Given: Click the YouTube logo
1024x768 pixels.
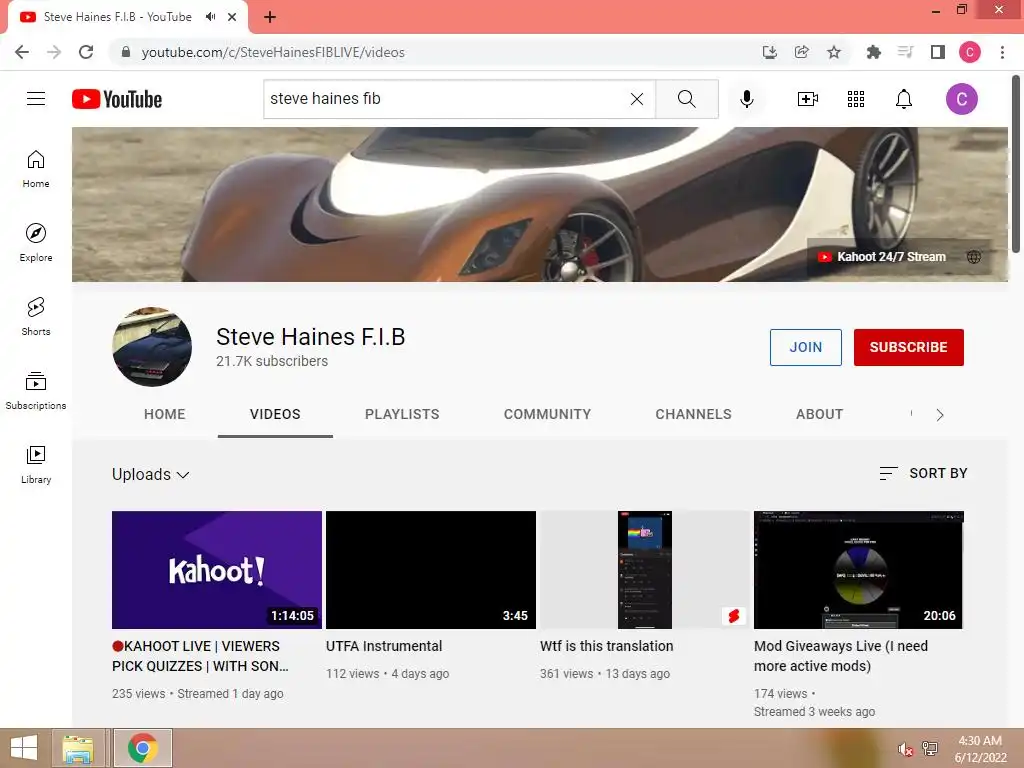Looking at the screenshot, I should [x=117, y=99].
